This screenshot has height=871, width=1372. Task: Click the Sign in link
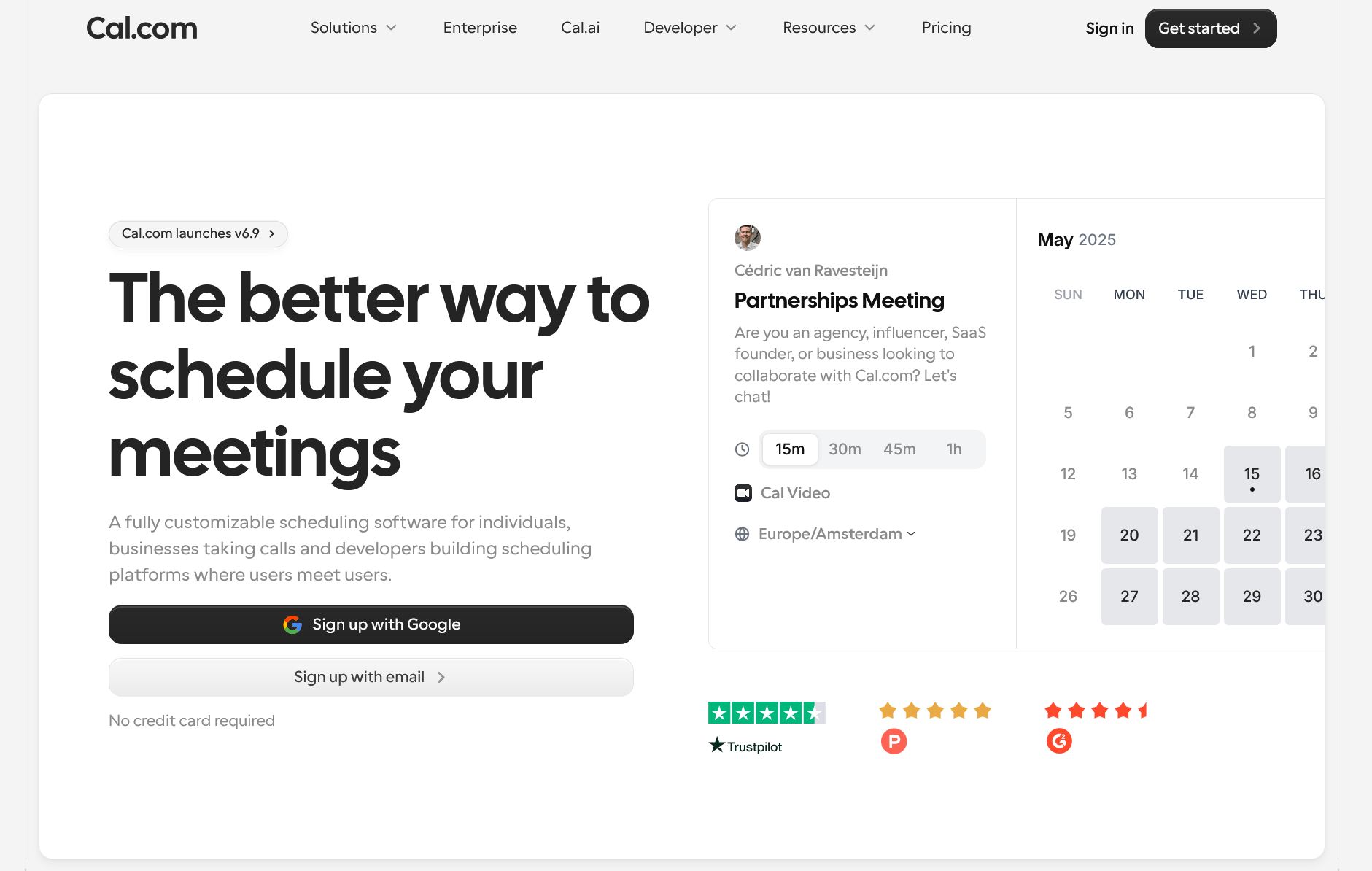[x=1109, y=28]
